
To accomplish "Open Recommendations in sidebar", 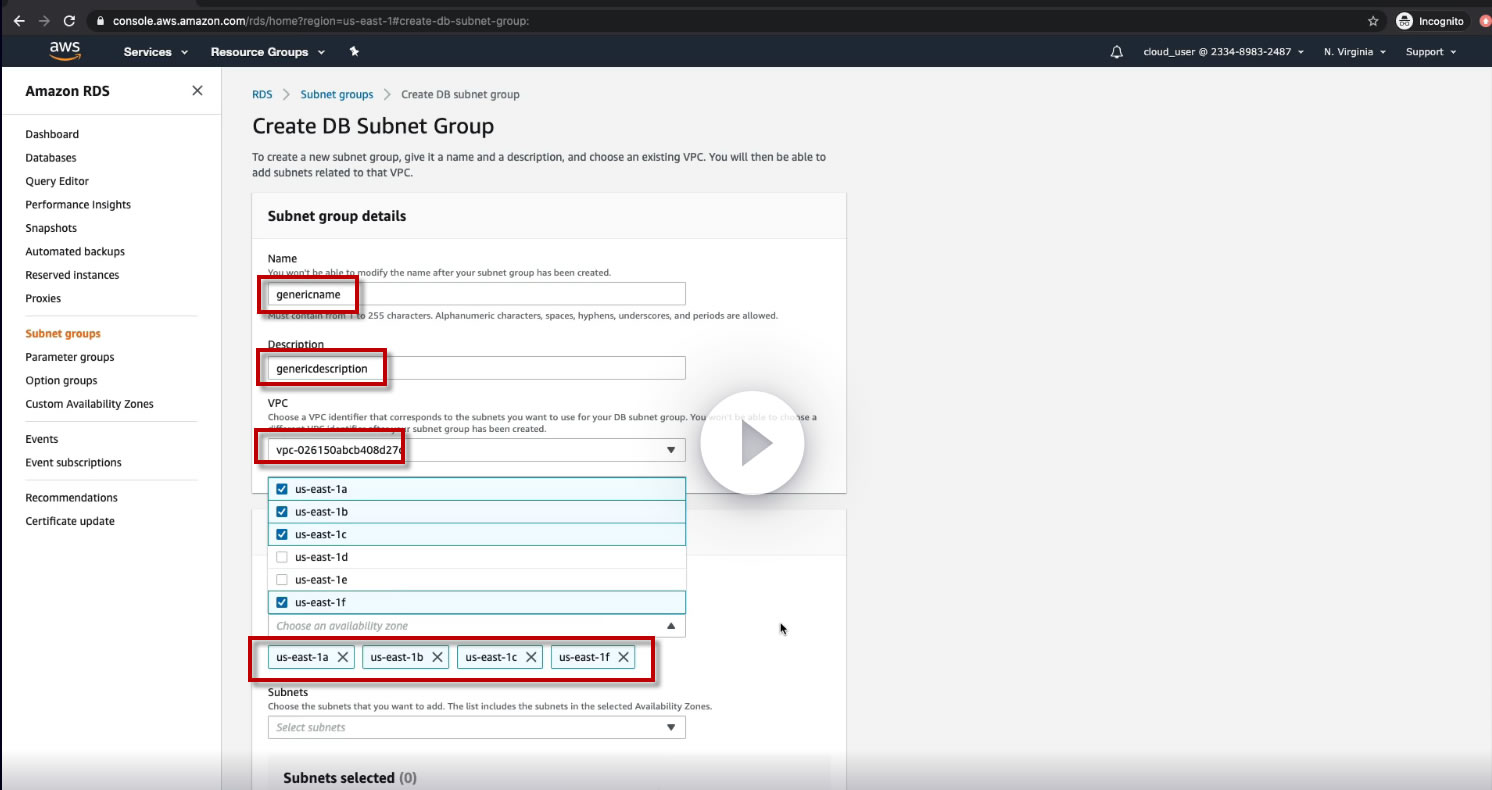I will click(71, 498).
